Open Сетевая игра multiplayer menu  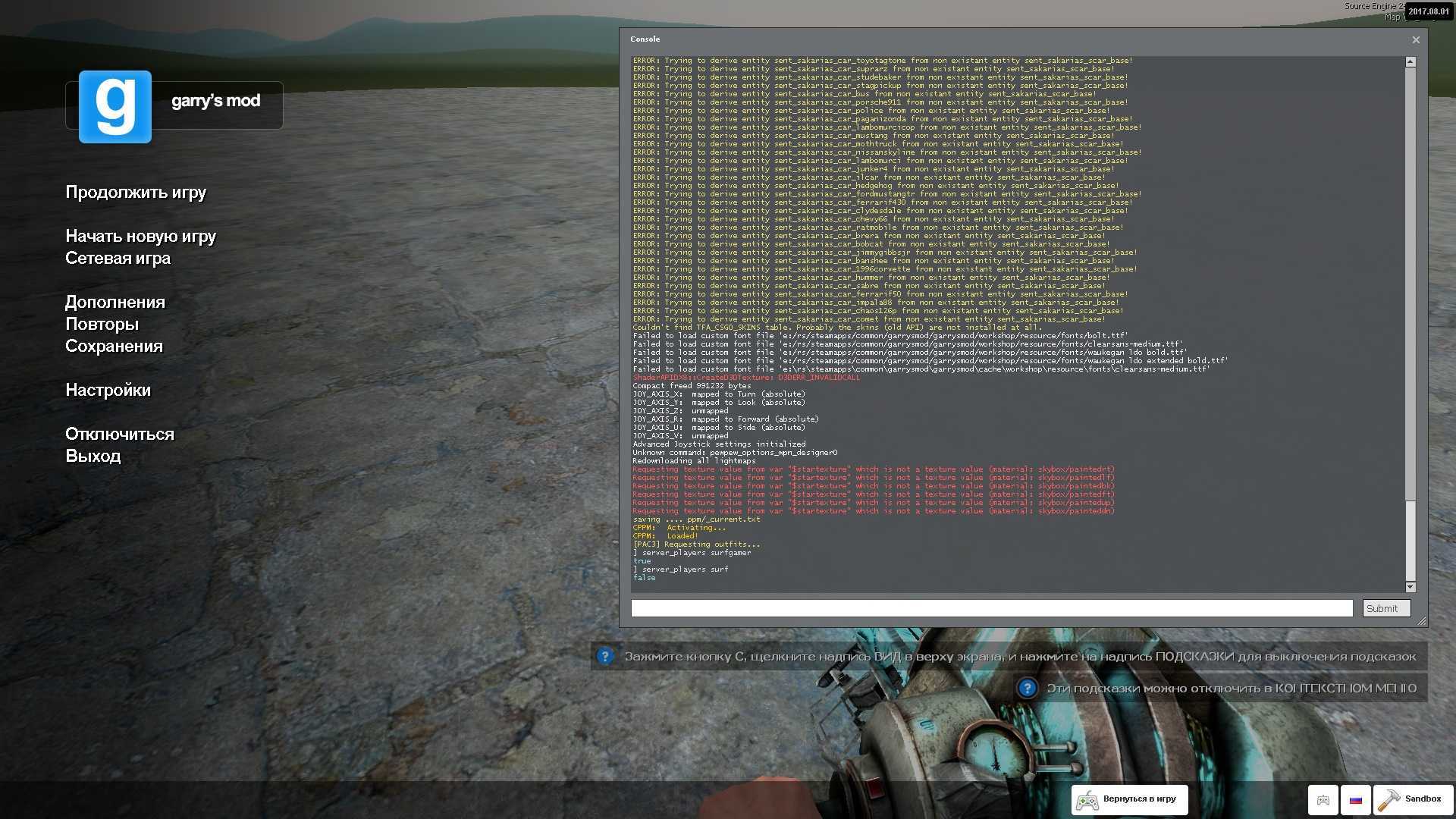[118, 259]
